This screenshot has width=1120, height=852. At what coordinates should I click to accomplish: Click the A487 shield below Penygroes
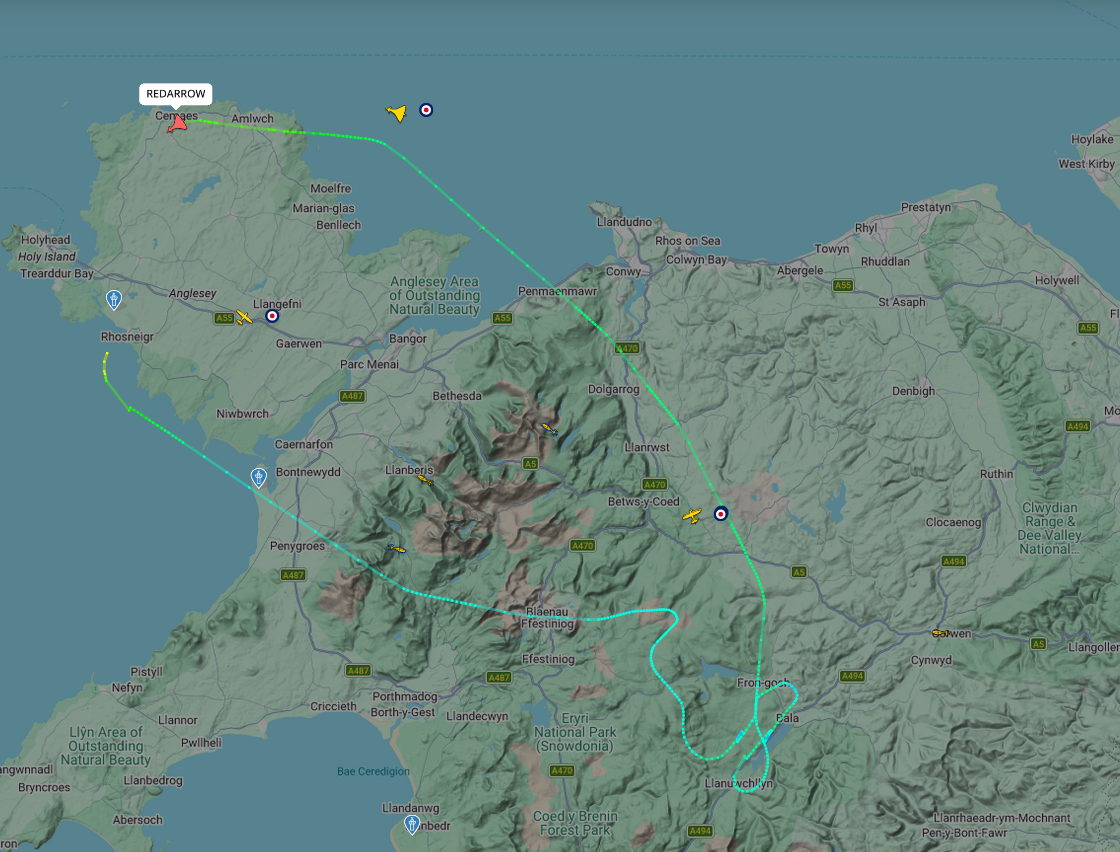pyautogui.click(x=293, y=575)
